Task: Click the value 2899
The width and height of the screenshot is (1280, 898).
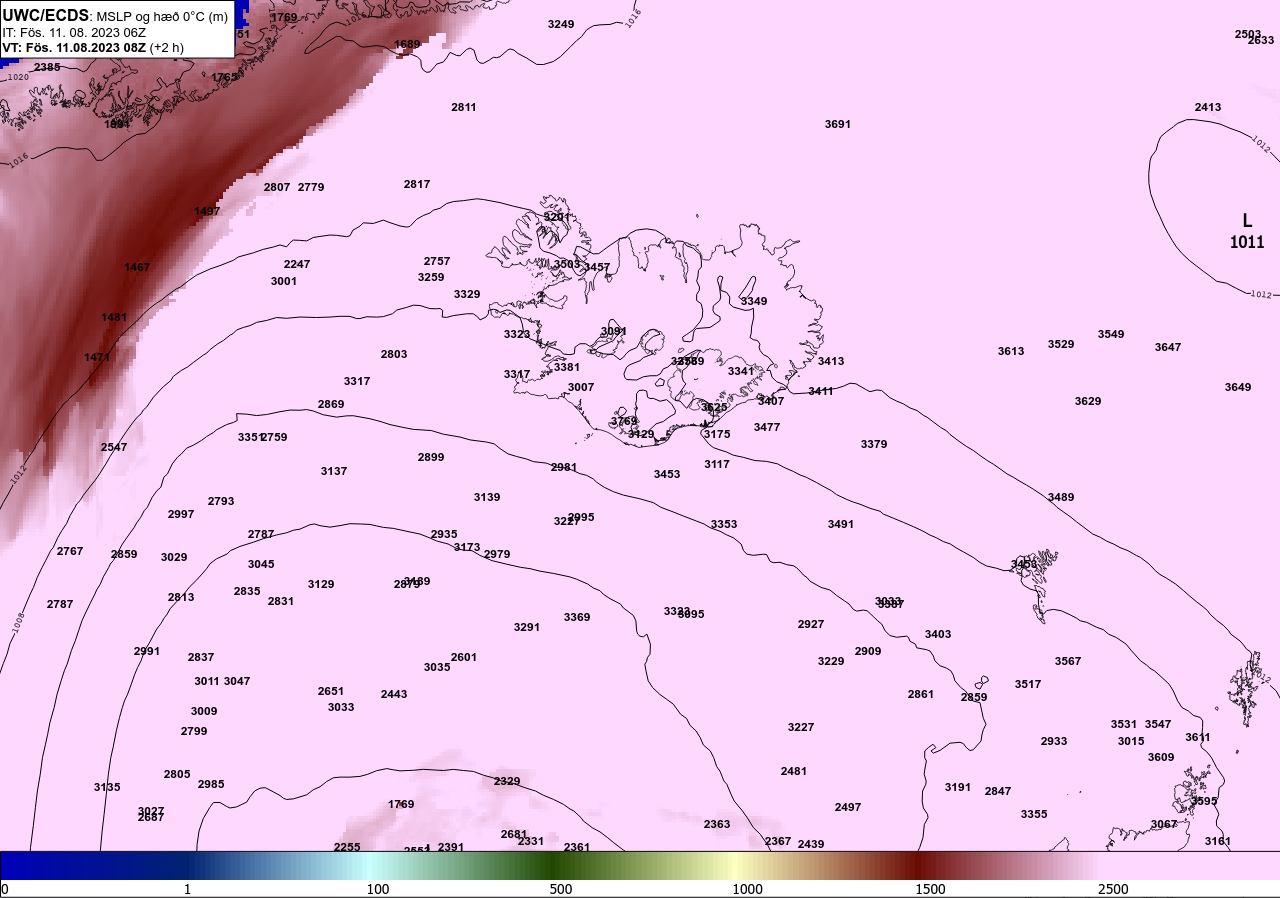Action: 431,457
